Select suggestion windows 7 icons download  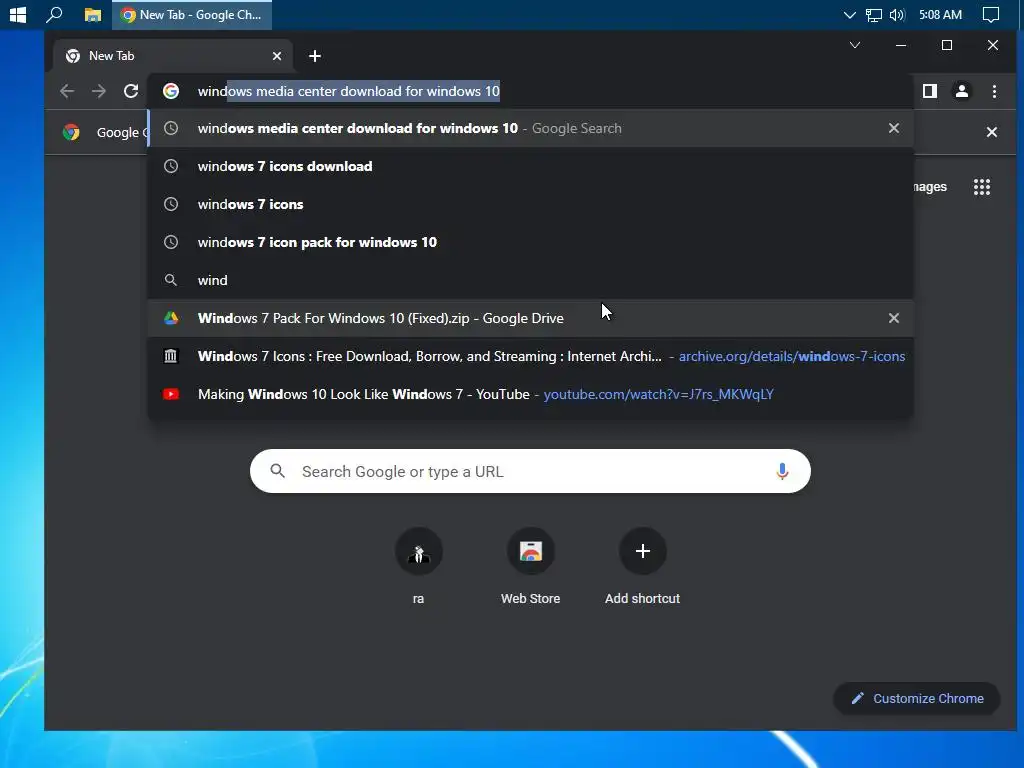point(530,167)
